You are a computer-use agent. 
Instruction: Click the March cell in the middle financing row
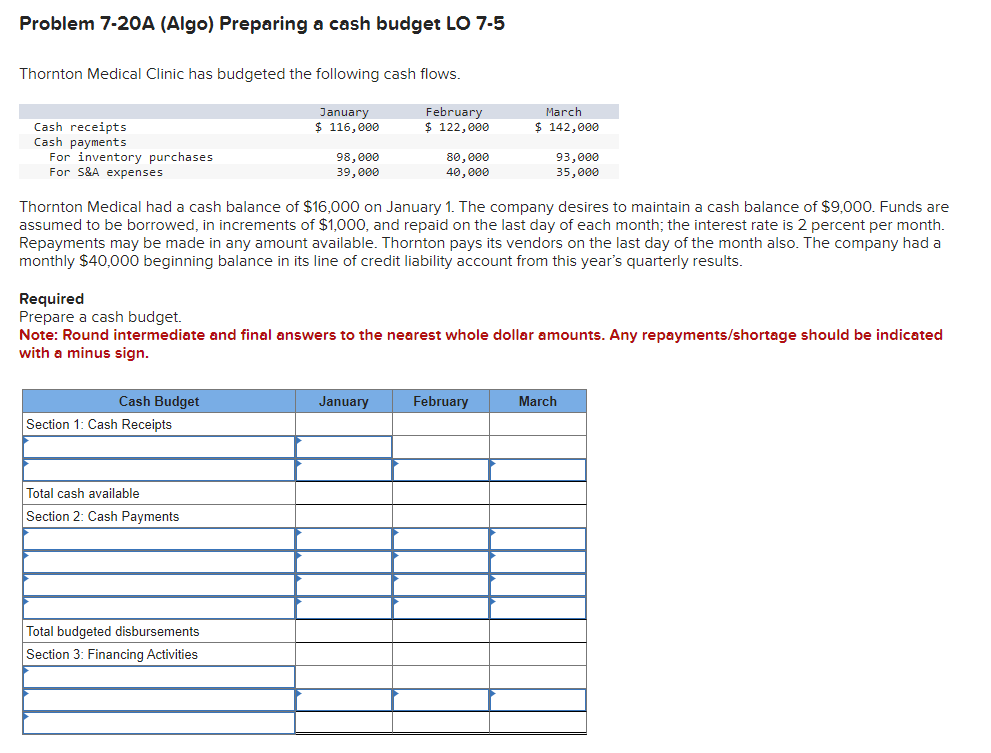pos(538,700)
